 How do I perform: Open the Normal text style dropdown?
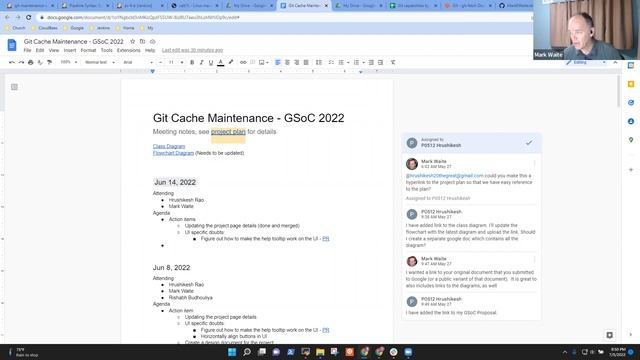[x=100, y=62]
